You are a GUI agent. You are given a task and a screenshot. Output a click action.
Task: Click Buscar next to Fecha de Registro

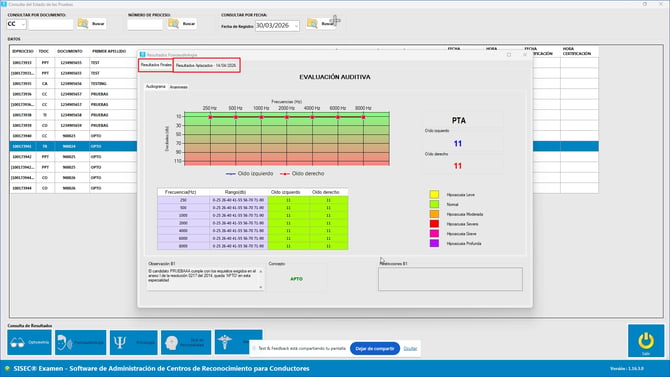pyautogui.click(x=321, y=24)
